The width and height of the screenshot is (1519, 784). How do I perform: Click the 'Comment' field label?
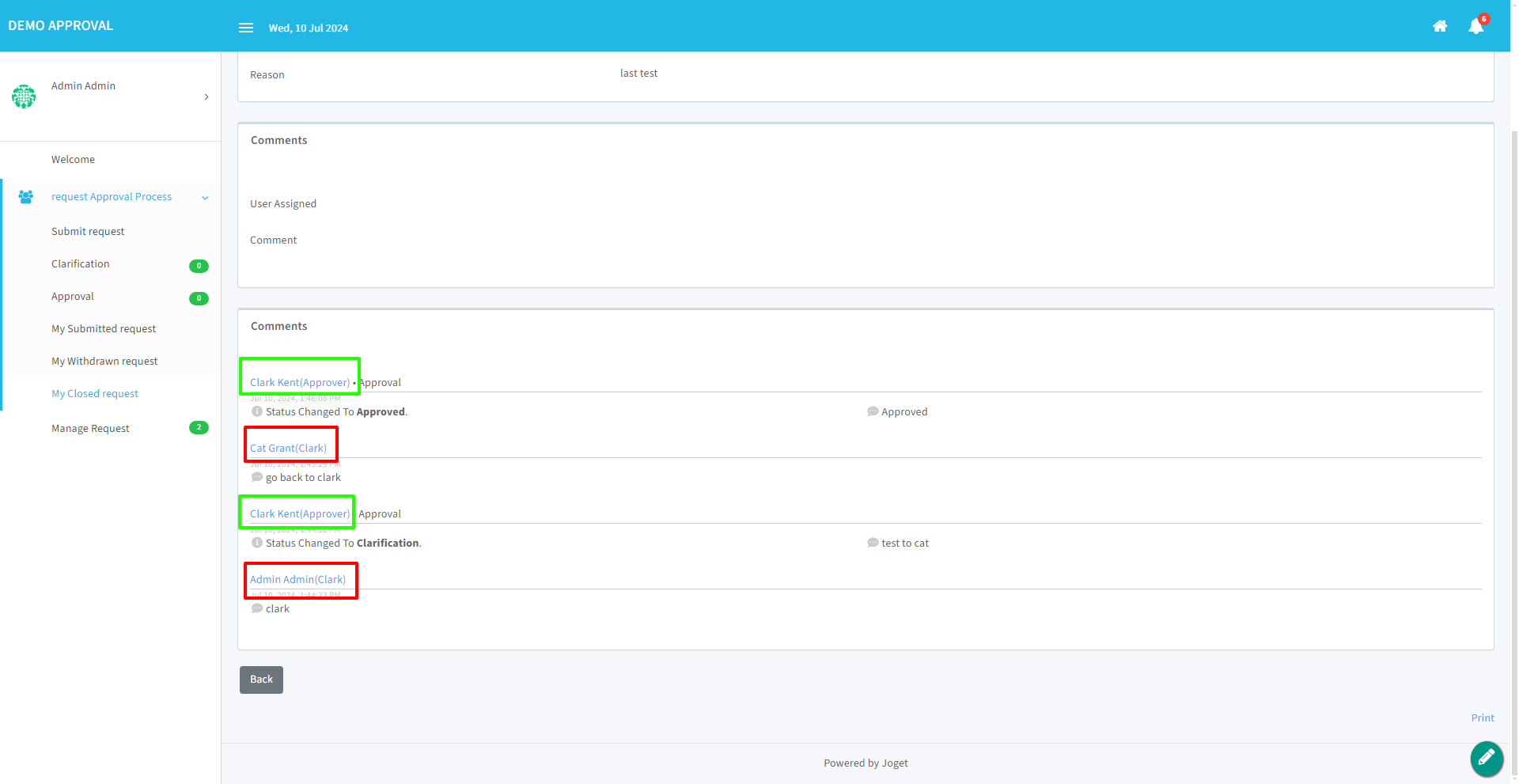(274, 241)
